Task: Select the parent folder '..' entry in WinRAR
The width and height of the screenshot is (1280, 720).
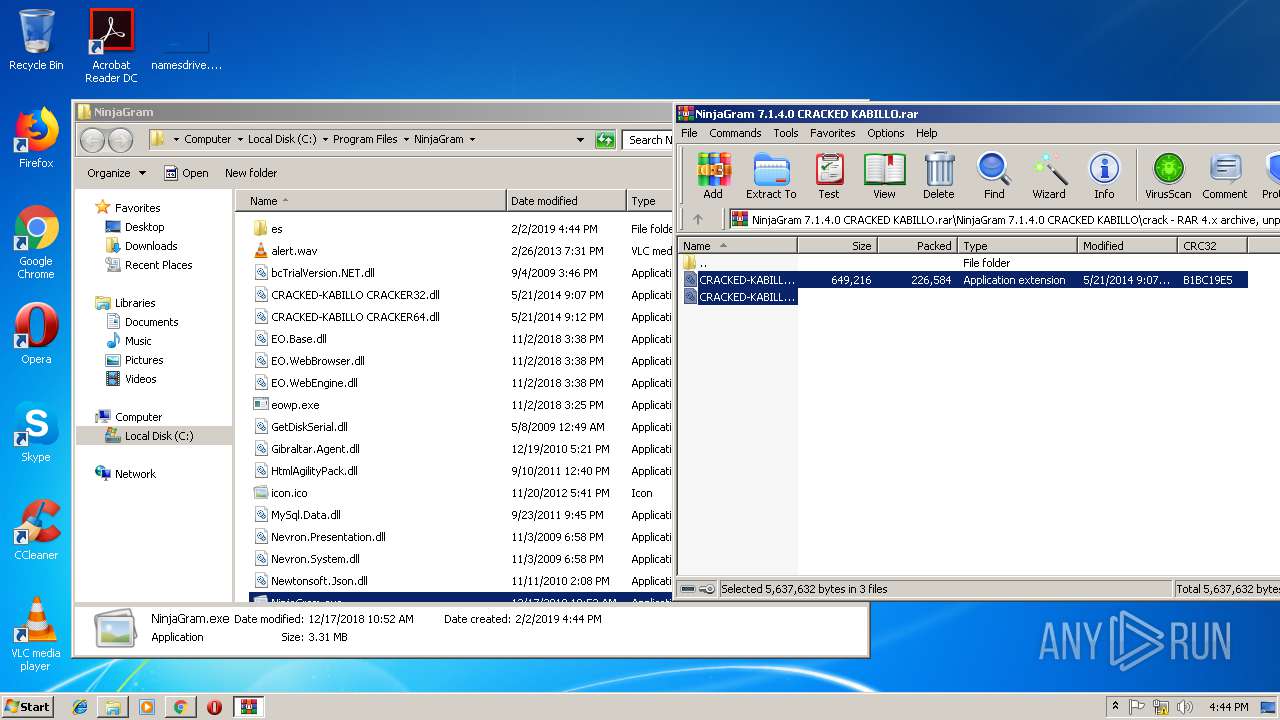Action: click(x=703, y=263)
